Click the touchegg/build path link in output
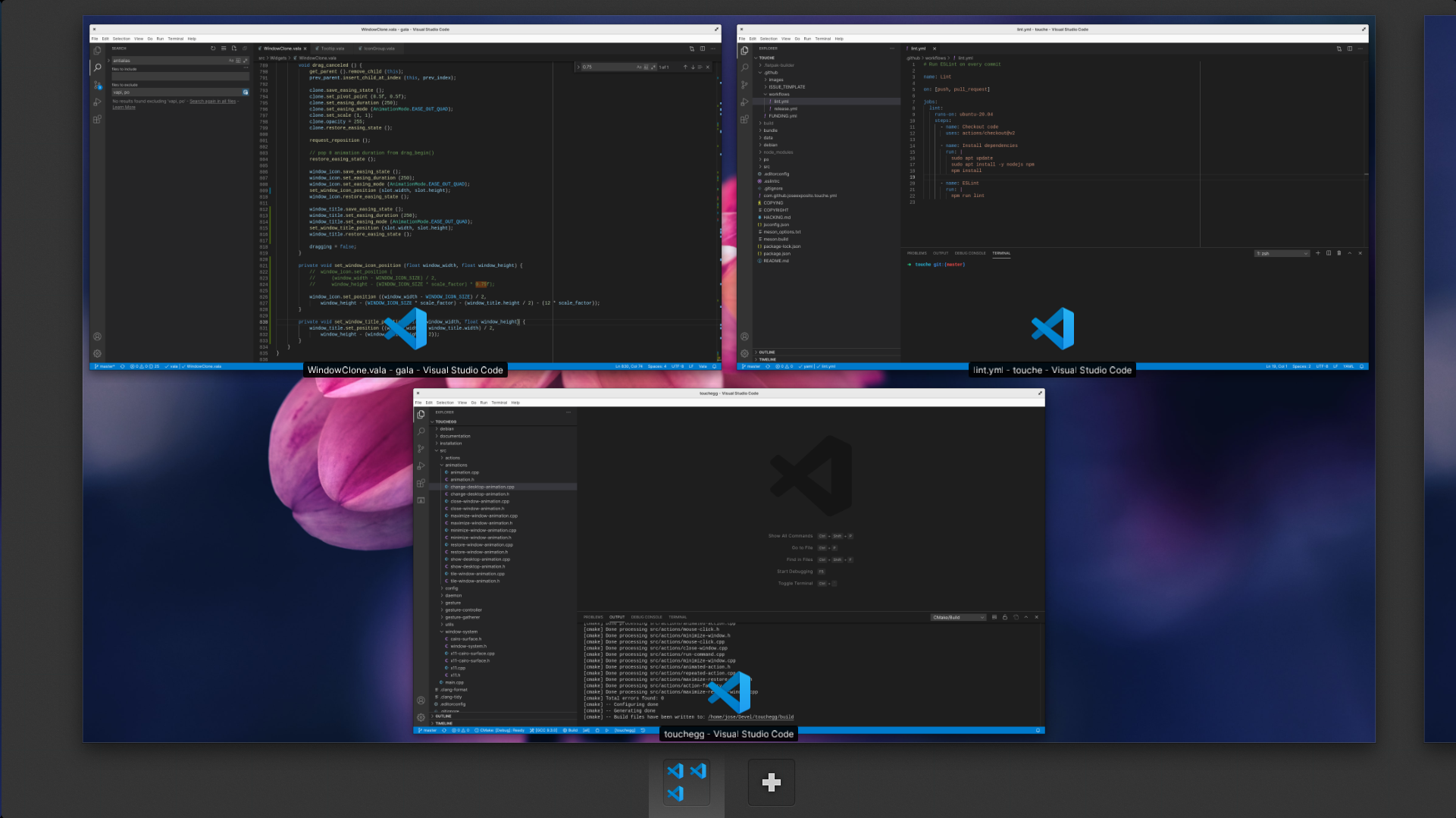This screenshot has height=818, width=1456. tap(751, 716)
